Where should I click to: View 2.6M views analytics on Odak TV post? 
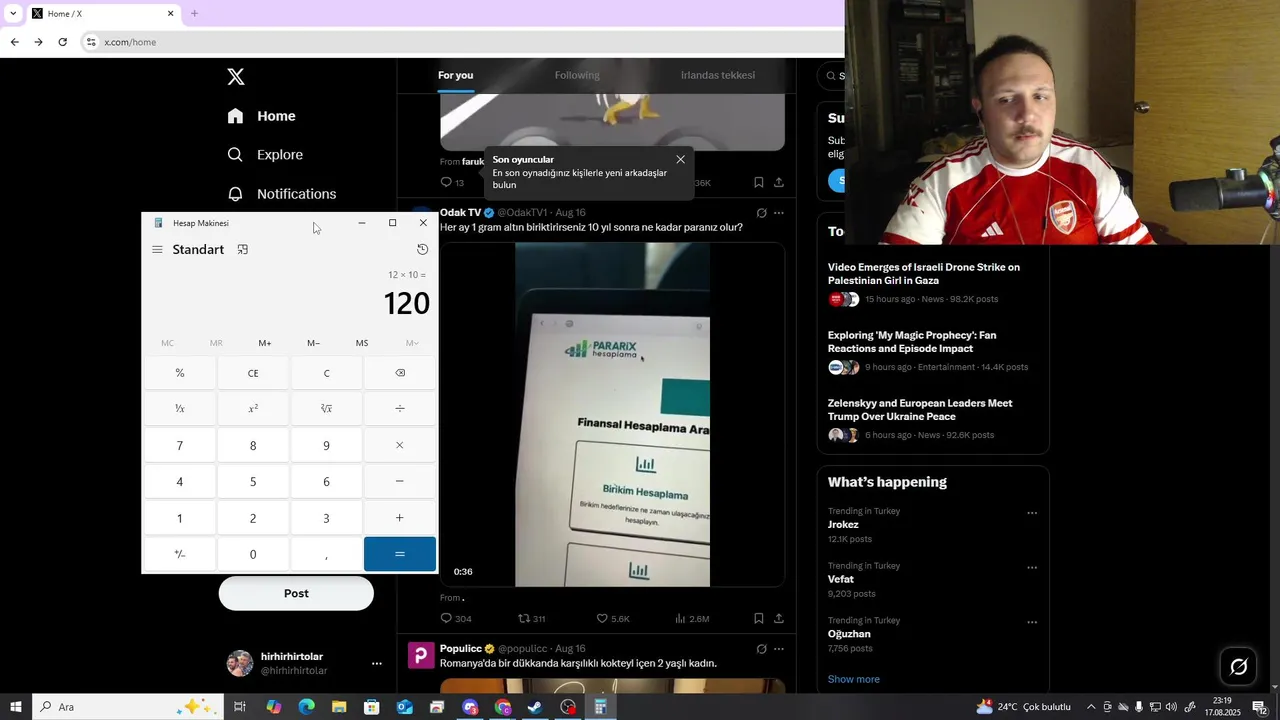pyautogui.click(x=692, y=619)
